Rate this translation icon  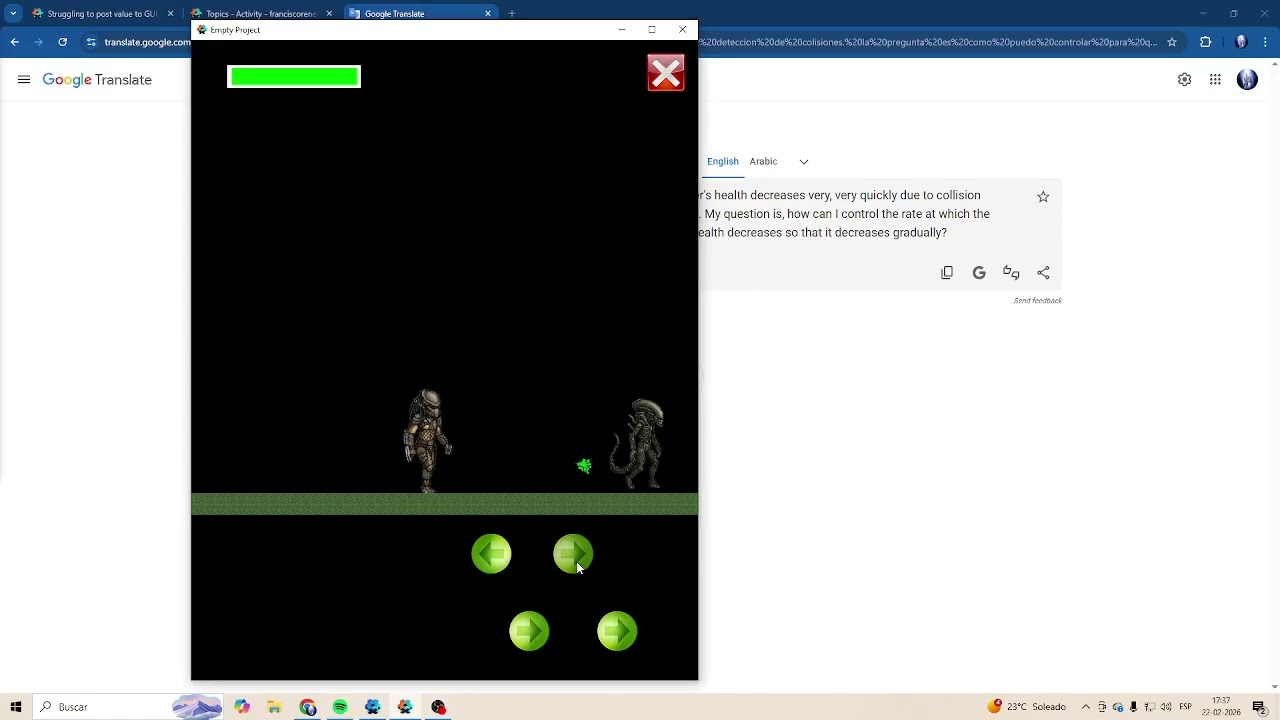tap(1011, 273)
